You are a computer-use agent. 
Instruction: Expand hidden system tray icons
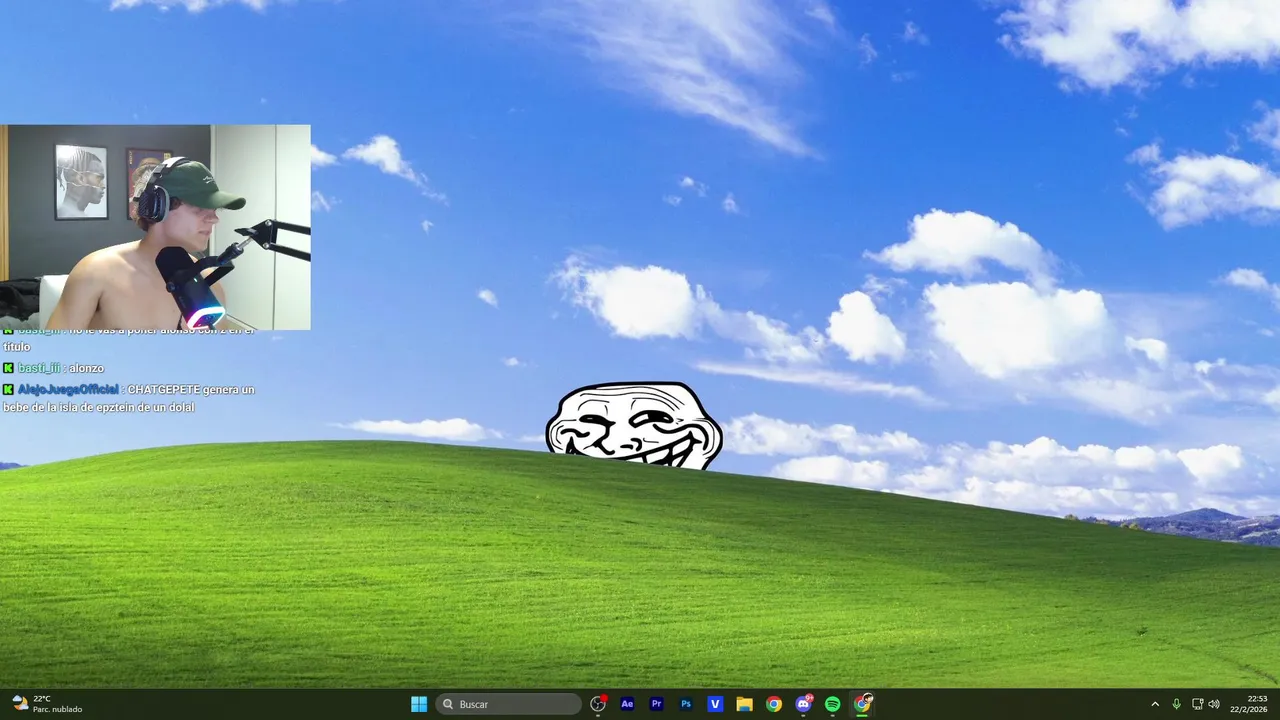[1155, 704]
